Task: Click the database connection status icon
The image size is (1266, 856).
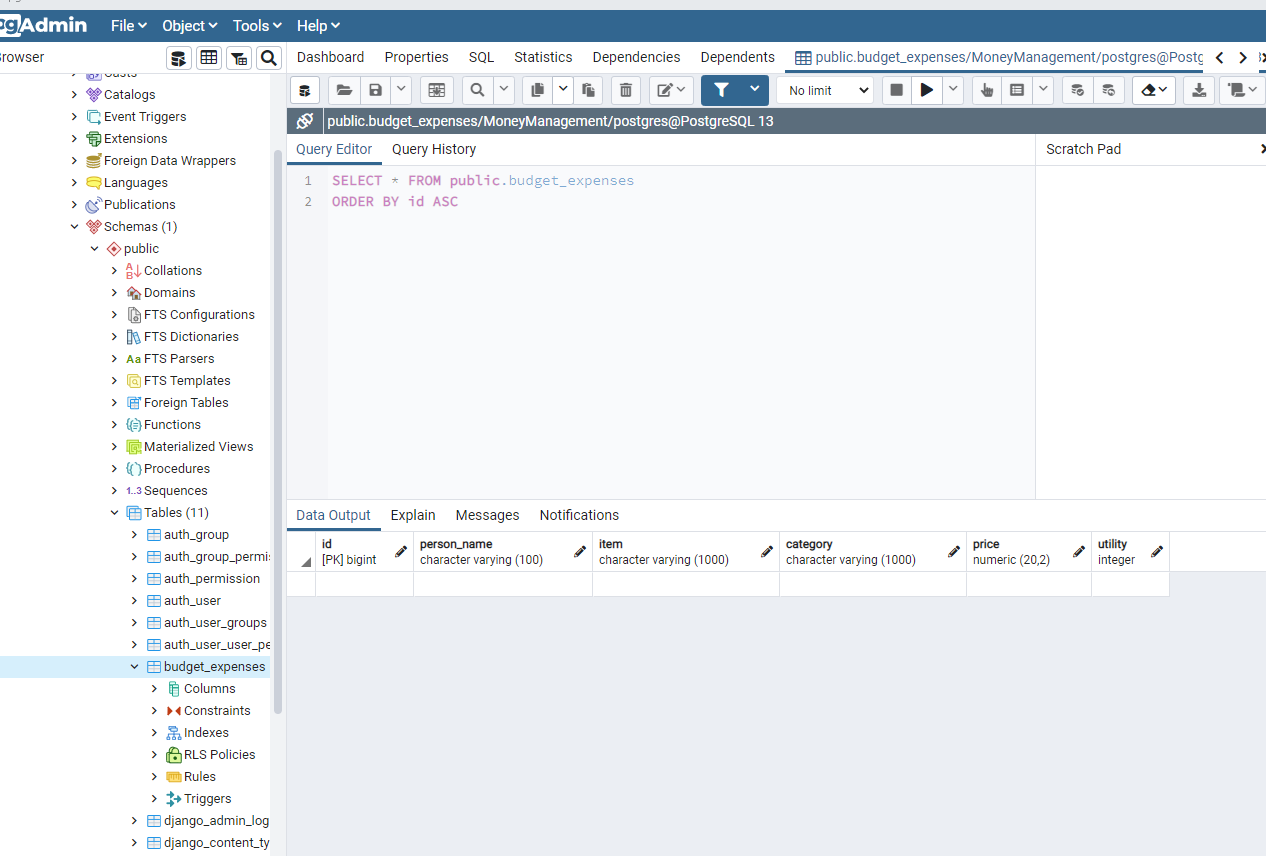Action: [x=305, y=90]
